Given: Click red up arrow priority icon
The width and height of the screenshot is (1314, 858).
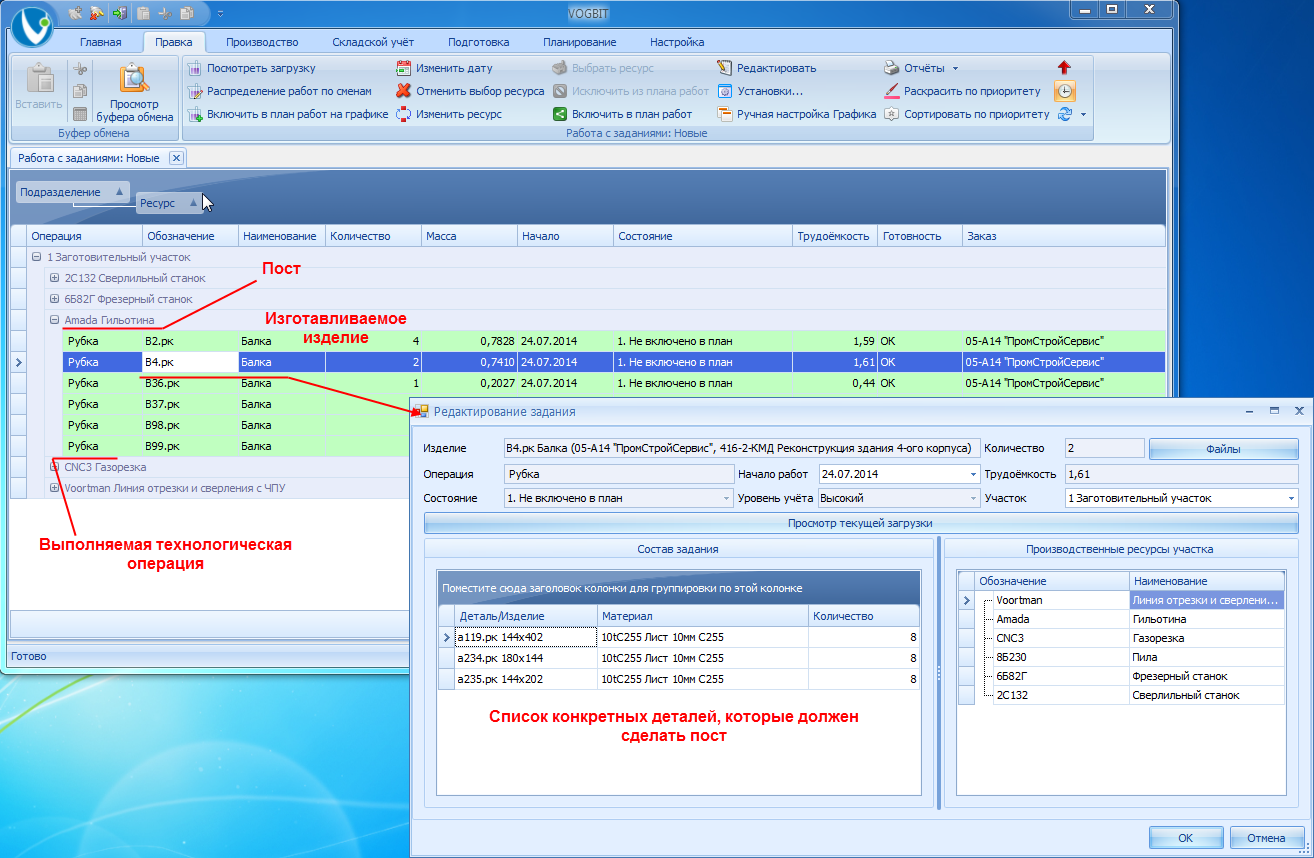Looking at the screenshot, I should [1064, 68].
